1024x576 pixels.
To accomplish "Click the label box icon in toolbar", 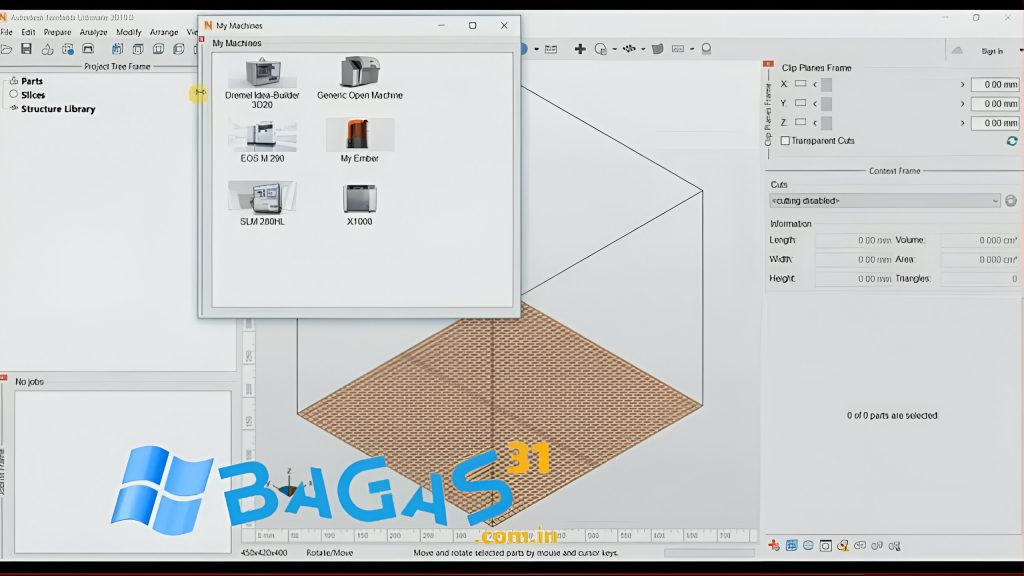I will (x=678, y=49).
